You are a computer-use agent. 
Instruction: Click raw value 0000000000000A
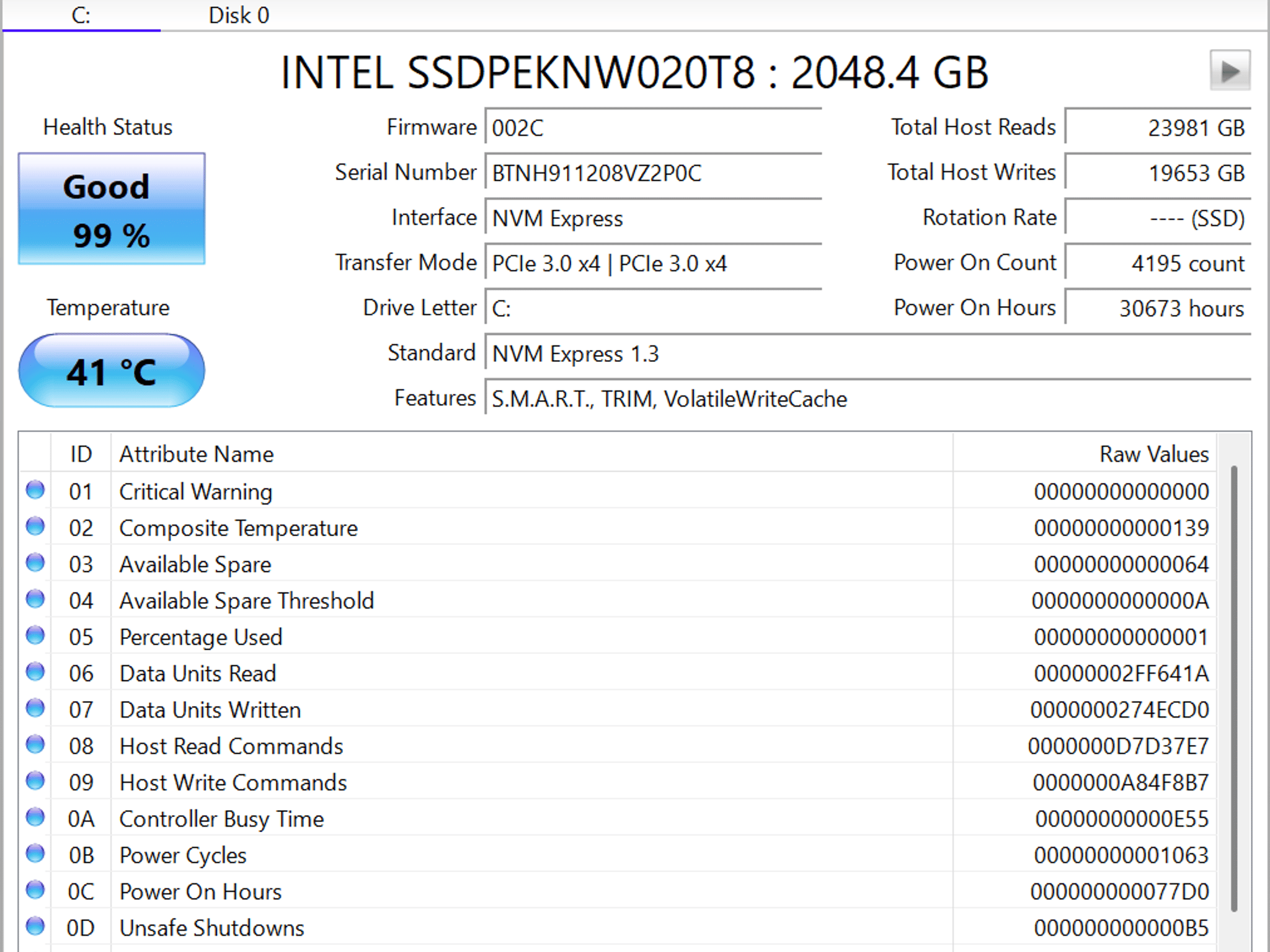pos(1120,601)
